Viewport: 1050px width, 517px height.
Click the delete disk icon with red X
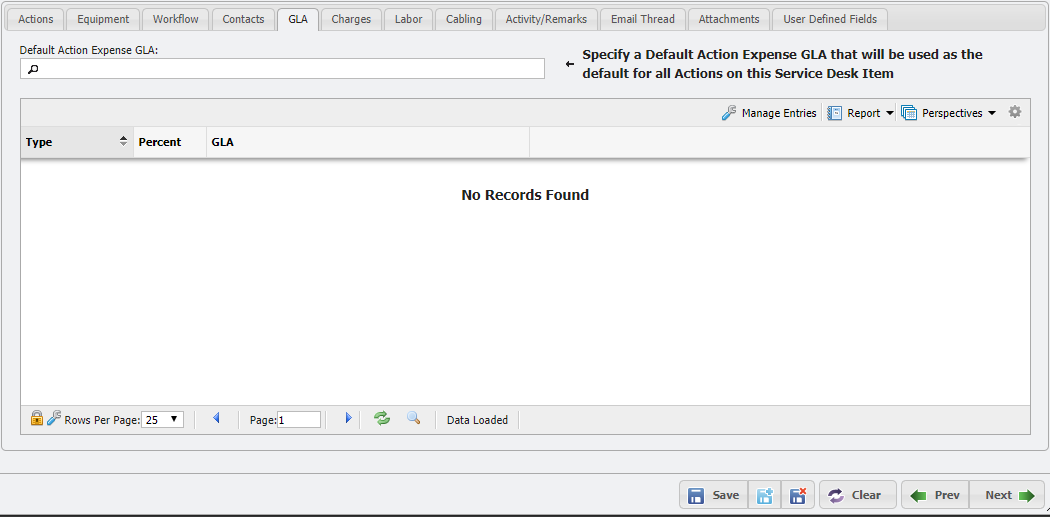point(797,495)
